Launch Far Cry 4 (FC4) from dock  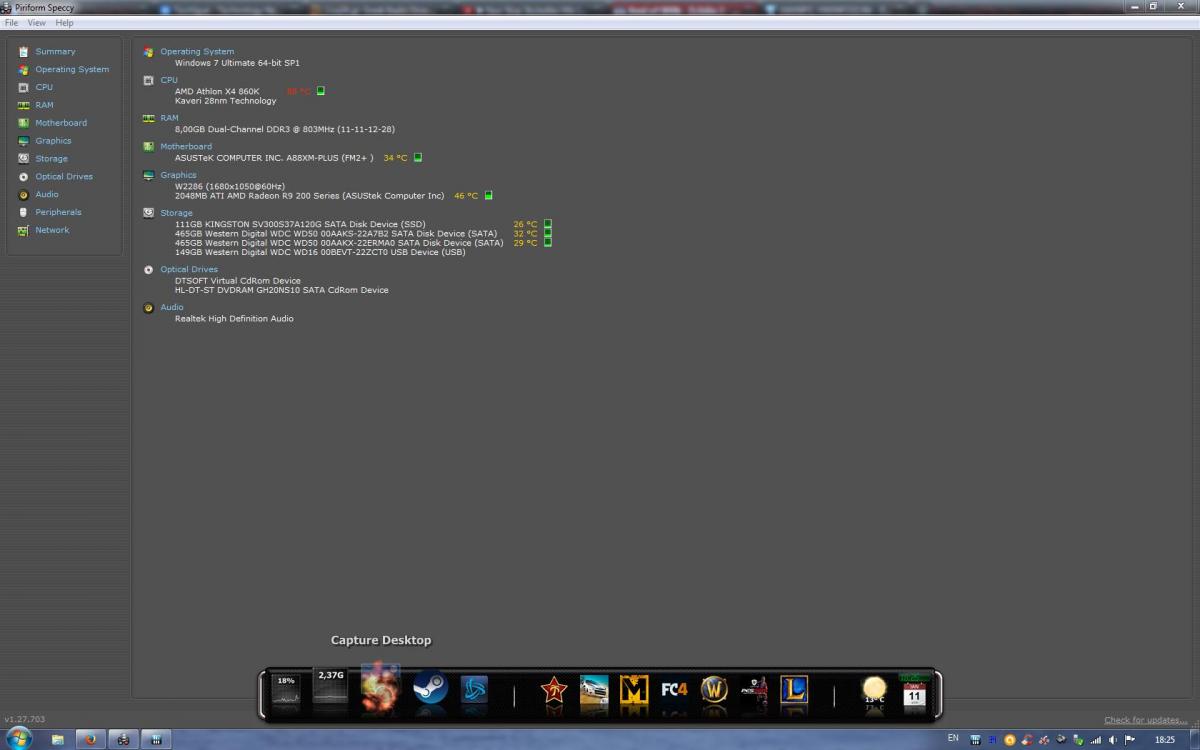(674, 691)
